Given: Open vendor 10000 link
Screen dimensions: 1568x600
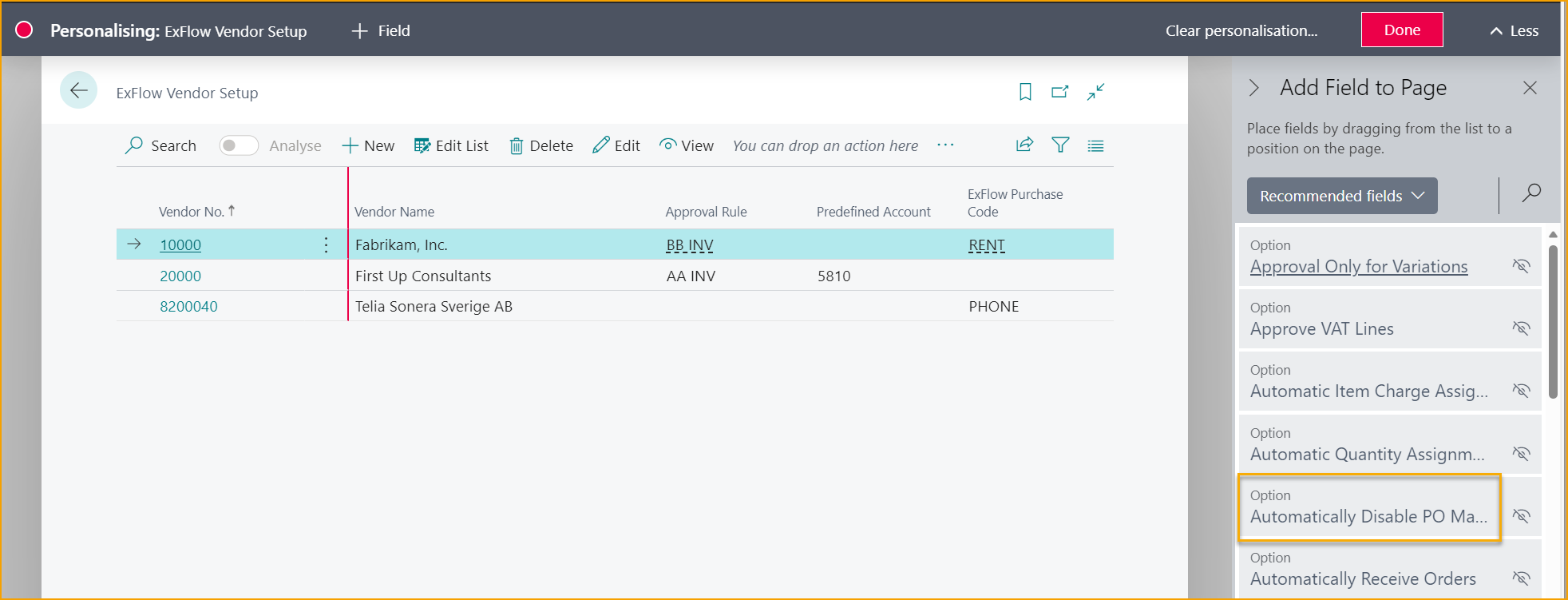Looking at the screenshot, I should click(x=180, y=245).
